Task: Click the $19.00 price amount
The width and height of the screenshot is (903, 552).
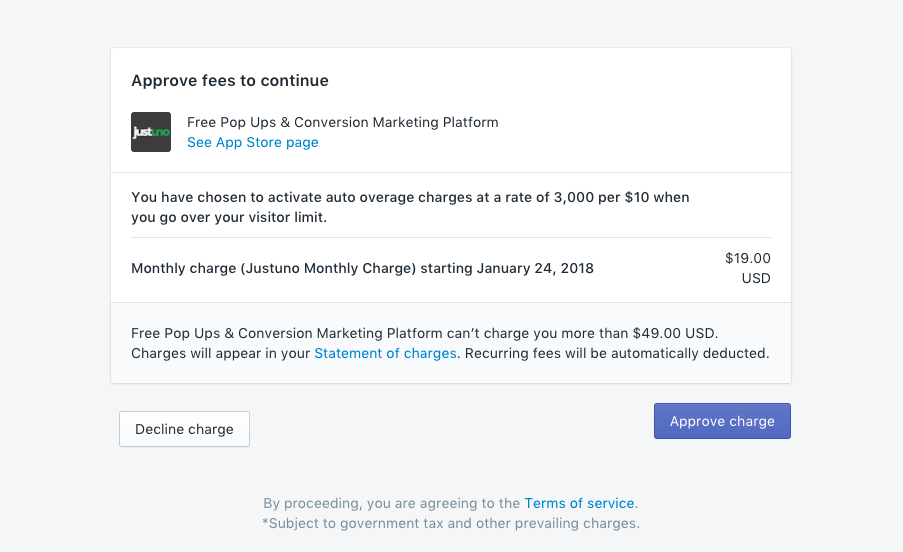Action: [747, 258]
